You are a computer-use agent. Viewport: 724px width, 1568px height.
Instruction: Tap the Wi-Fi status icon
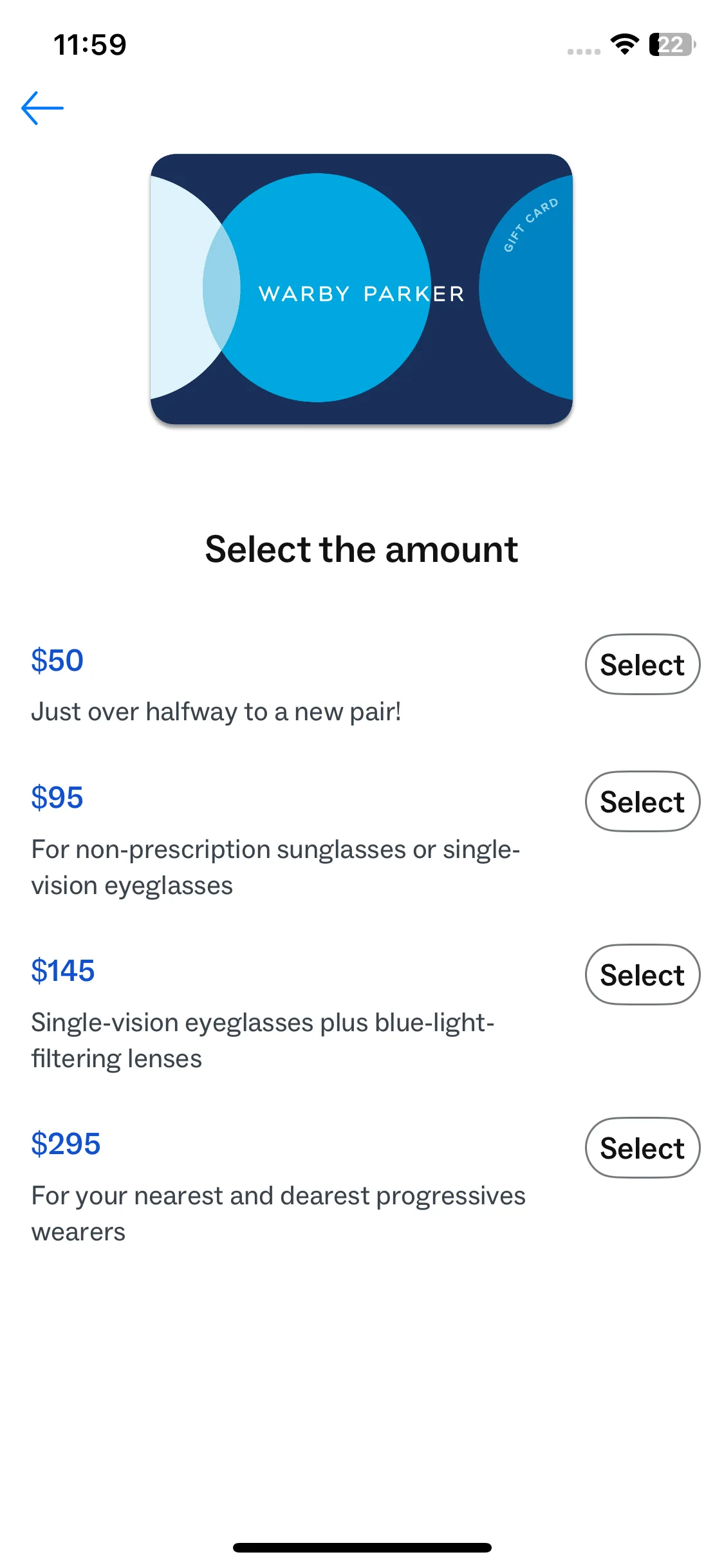pos(624,44)
